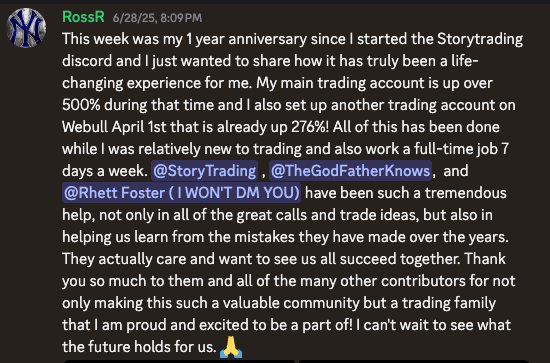Click the word "discord" starting the second line

coord(87,61)
